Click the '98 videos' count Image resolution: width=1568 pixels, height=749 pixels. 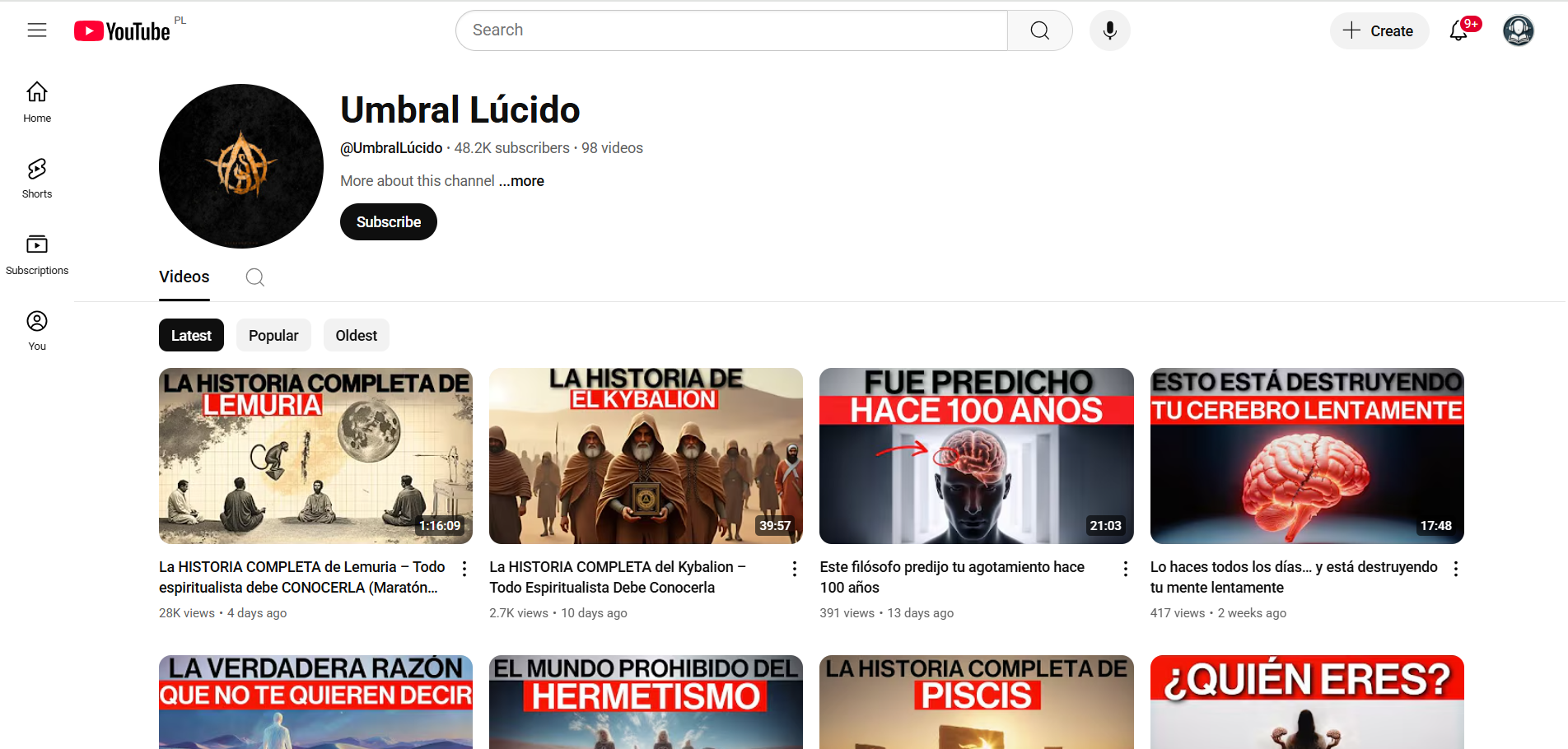click(x=612, y=148)
